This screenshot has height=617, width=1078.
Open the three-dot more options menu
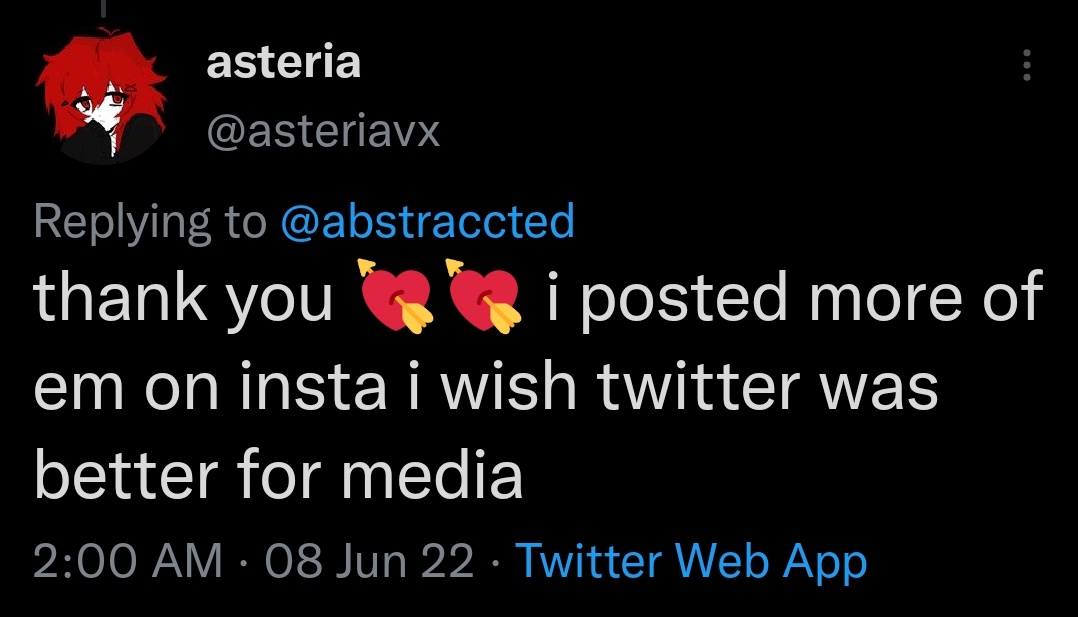pyautogui.click(x=1024, y=66)
